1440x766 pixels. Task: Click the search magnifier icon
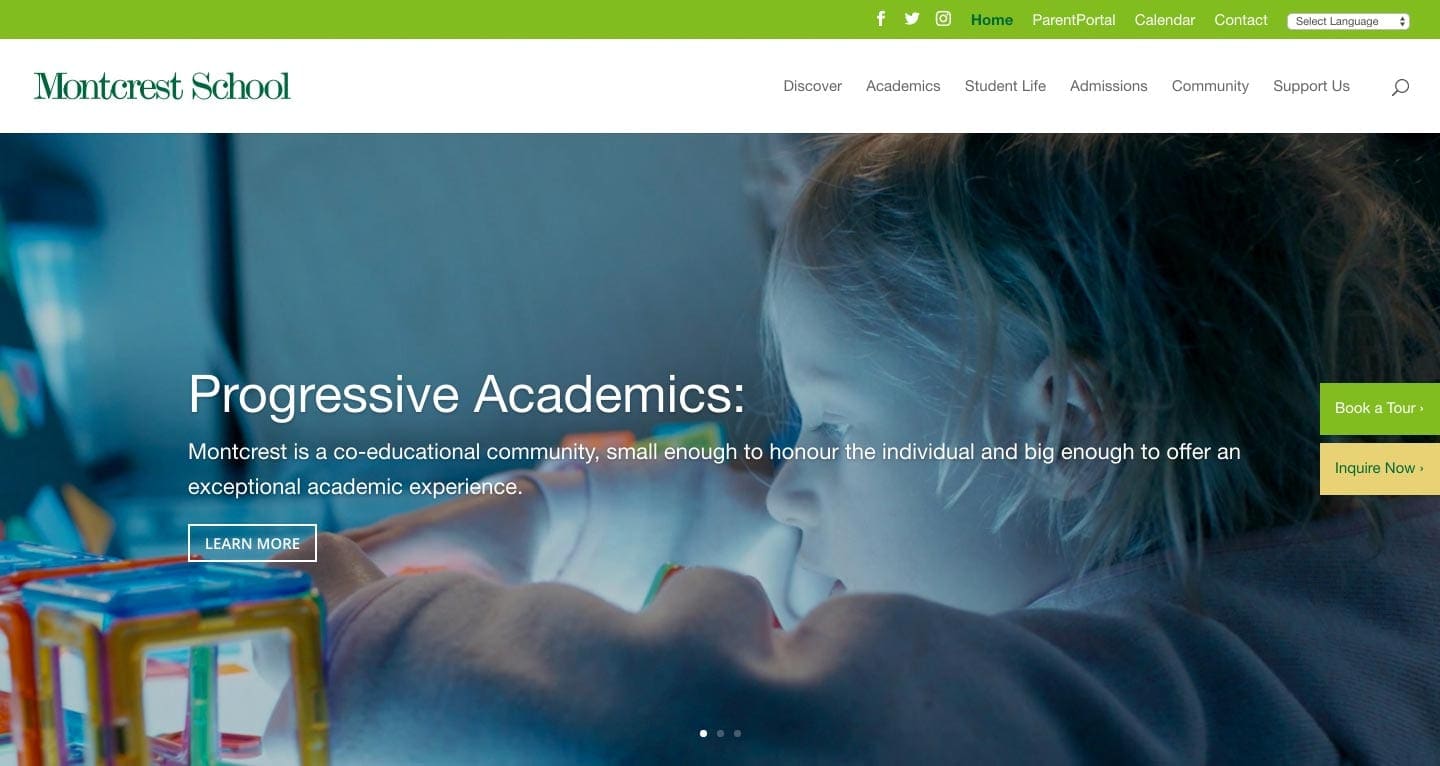[1400, 87]
